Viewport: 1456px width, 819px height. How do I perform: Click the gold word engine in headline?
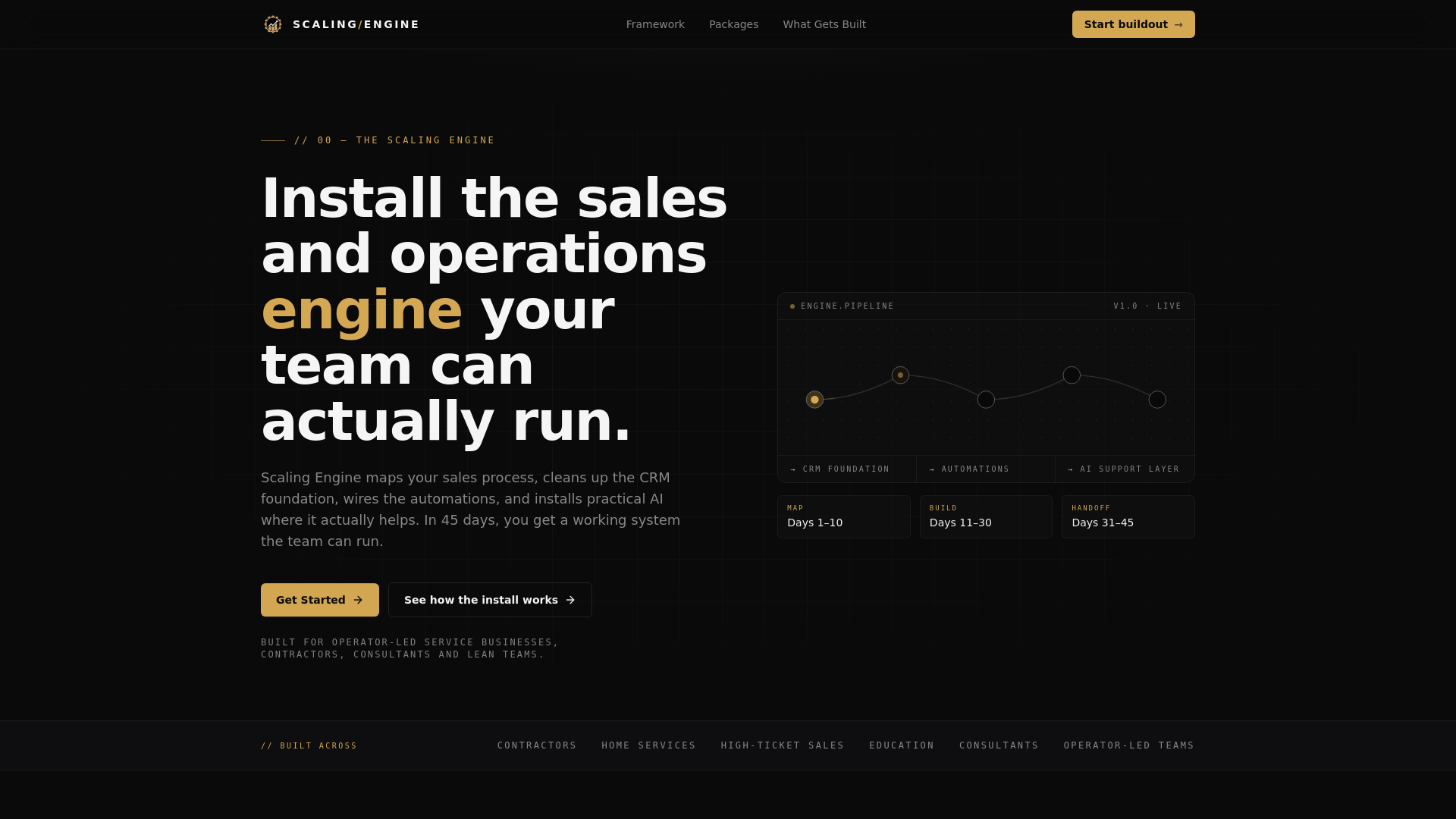pos(362,310)
